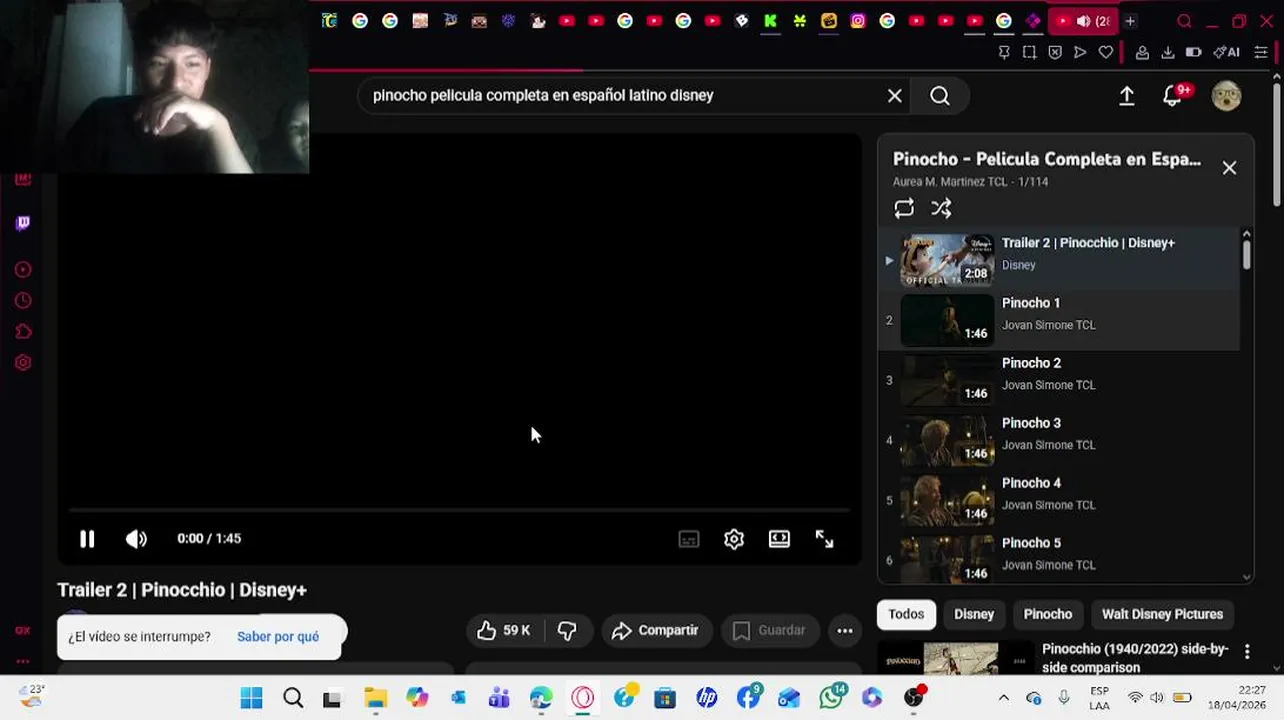Open the taskbar clock showing 22:27

pos(1239,698)
